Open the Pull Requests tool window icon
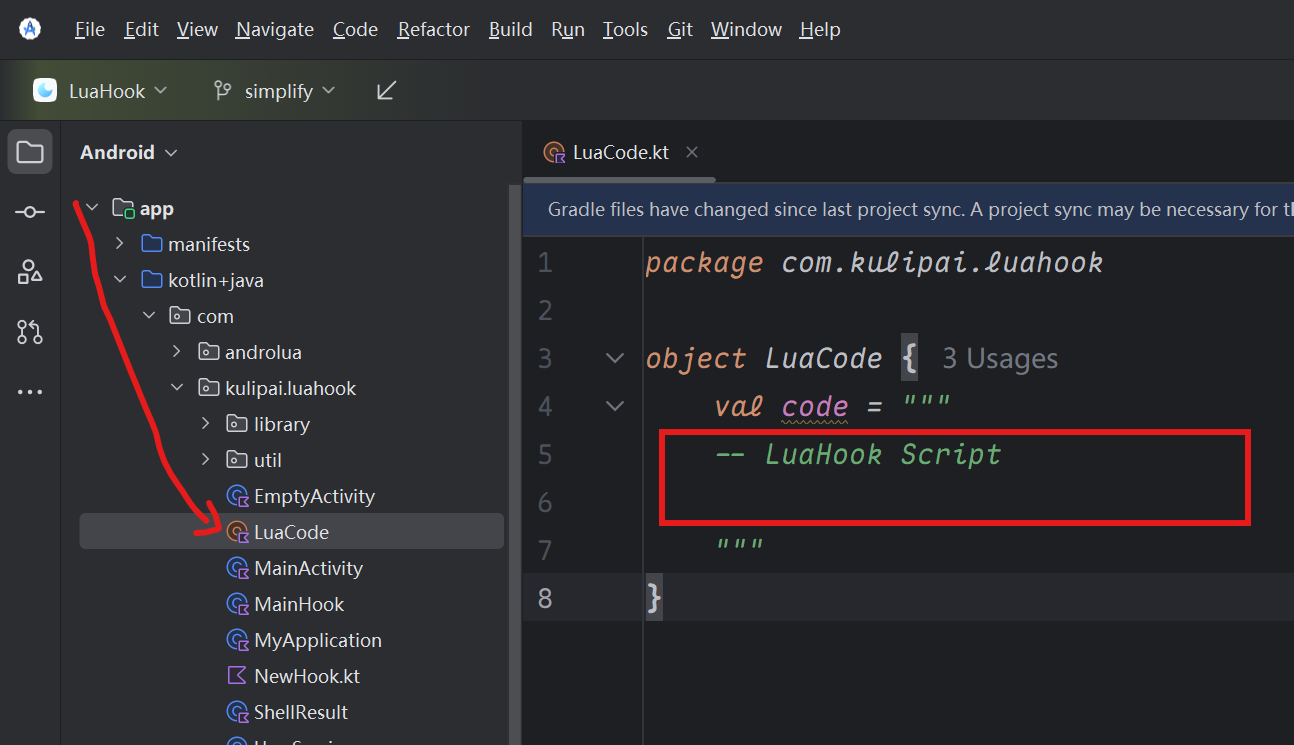Image resolution: width=1294 pixels, height=745 pixels. tap(30, 332)
